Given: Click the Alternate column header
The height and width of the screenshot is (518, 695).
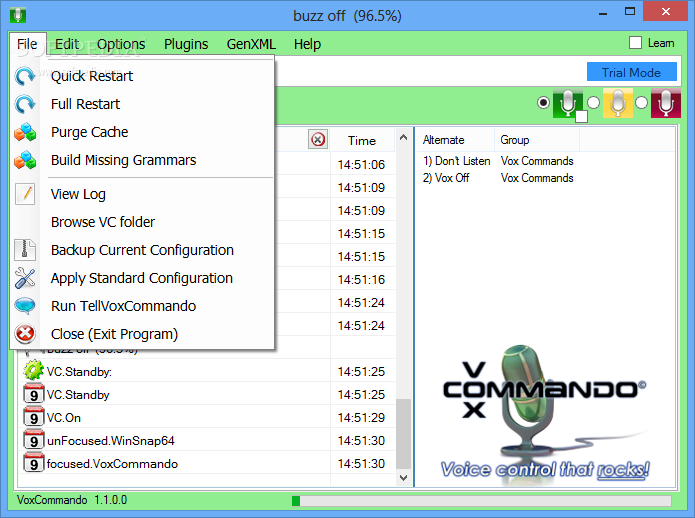Looking at the screenshot, I should pyautogui.click(x=456, y=140).
